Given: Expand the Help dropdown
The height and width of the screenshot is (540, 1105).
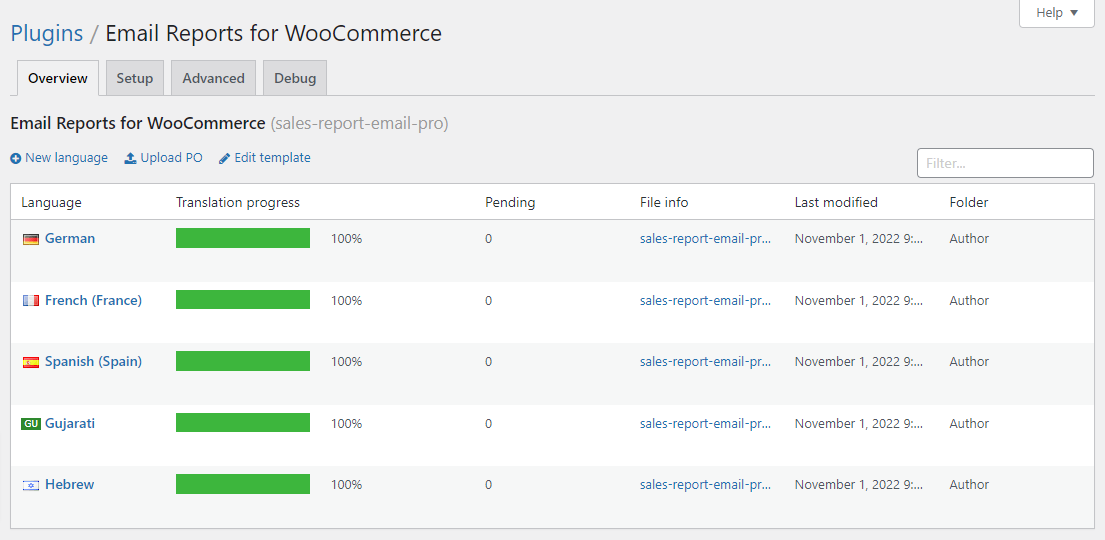Looking at the screenshot, I should pyautogui.click(x=1056, y=13).
